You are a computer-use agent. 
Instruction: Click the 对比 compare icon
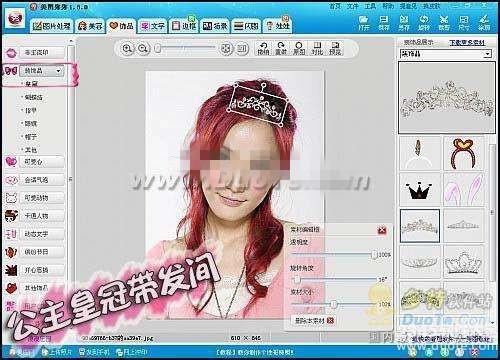[317, 49]
